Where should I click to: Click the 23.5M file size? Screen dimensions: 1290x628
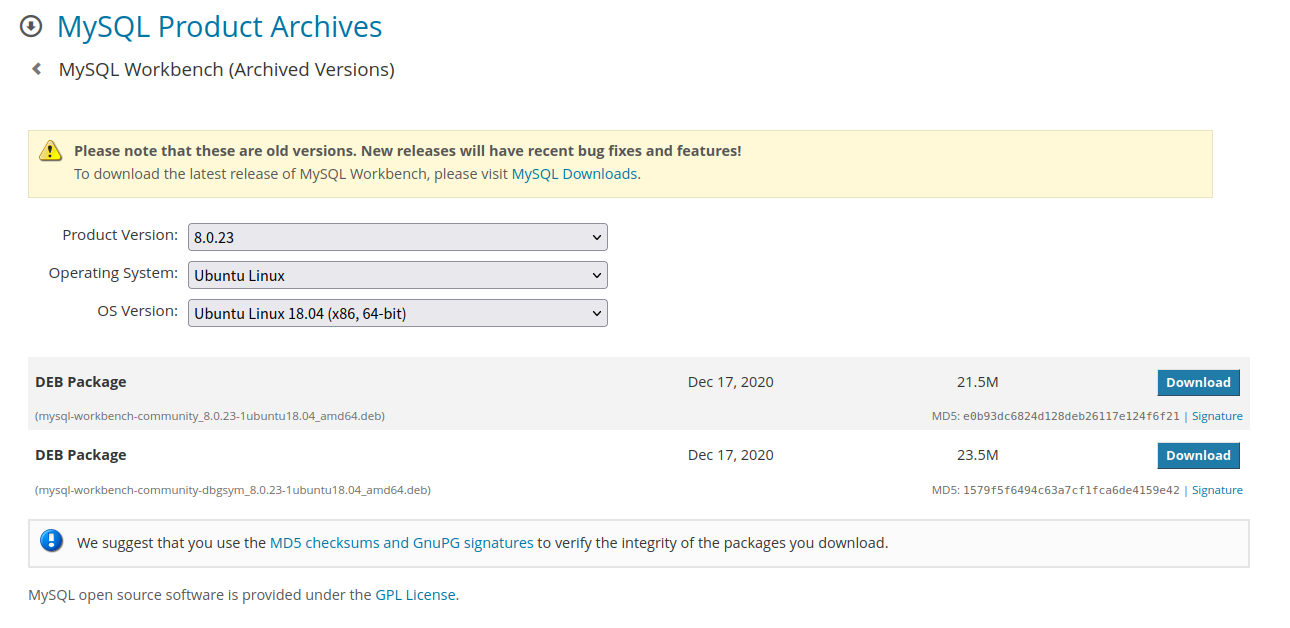pyautogui.click(x=977, y=455)
